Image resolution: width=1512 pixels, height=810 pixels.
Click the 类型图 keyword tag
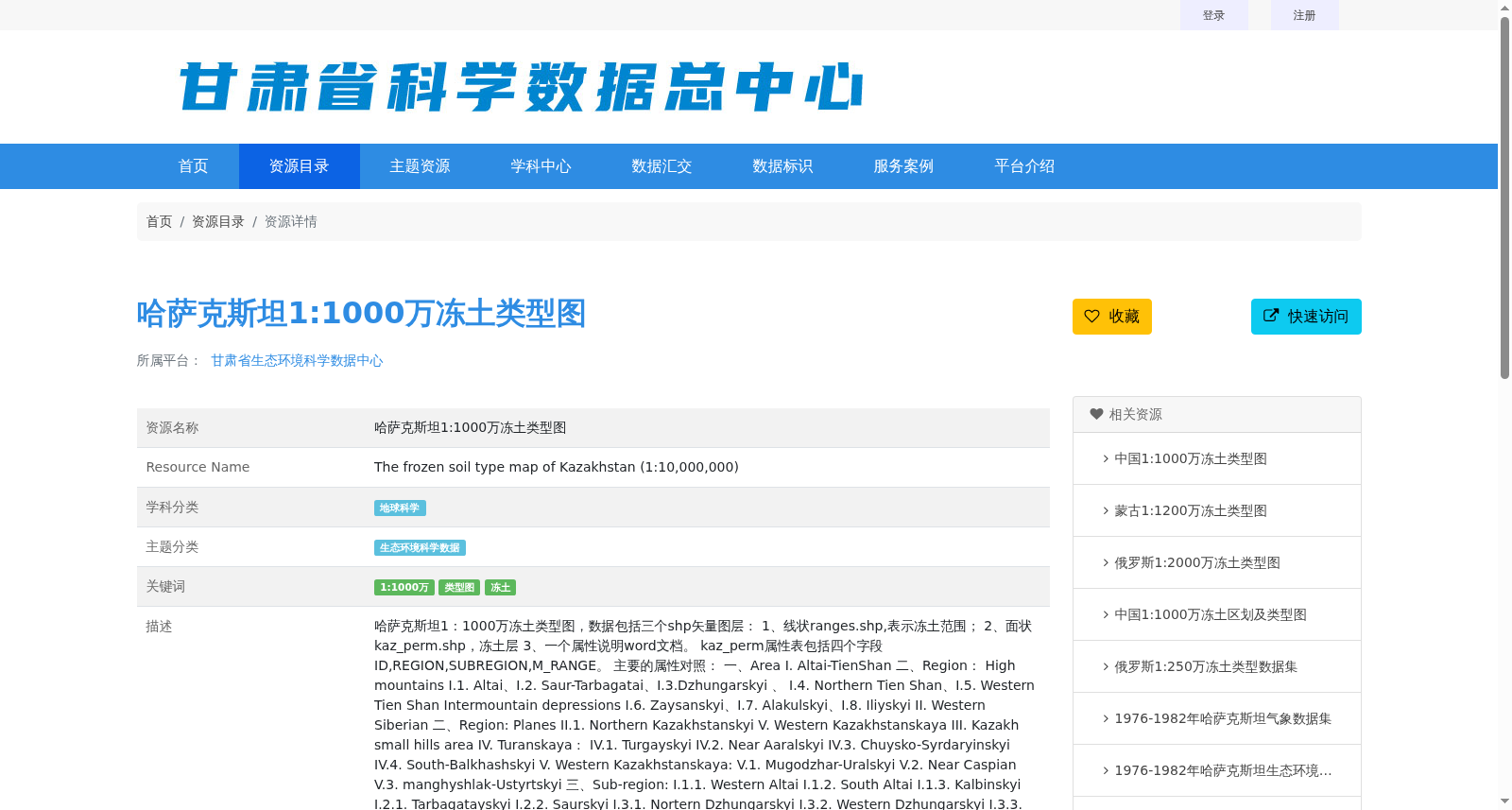[459, 588]
